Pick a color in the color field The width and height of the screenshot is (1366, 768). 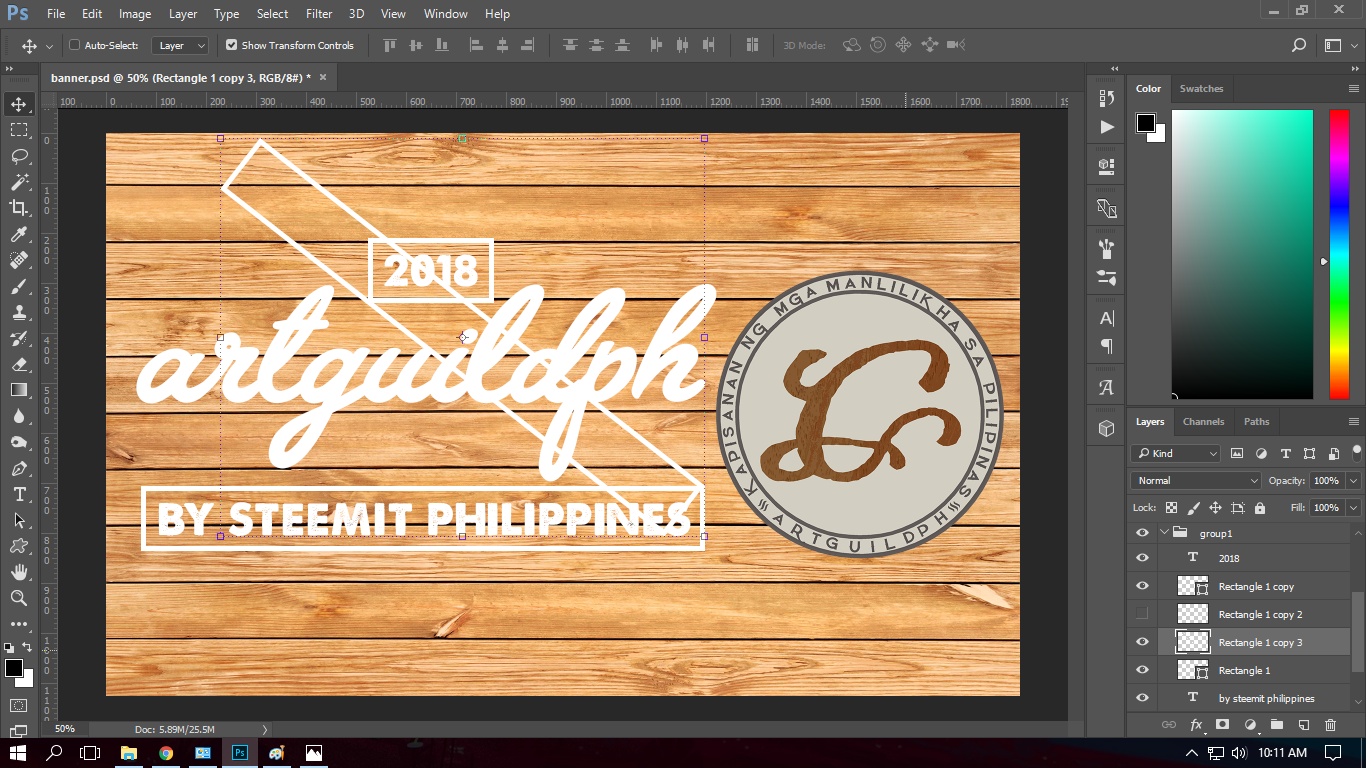[x=1242, y=254]
